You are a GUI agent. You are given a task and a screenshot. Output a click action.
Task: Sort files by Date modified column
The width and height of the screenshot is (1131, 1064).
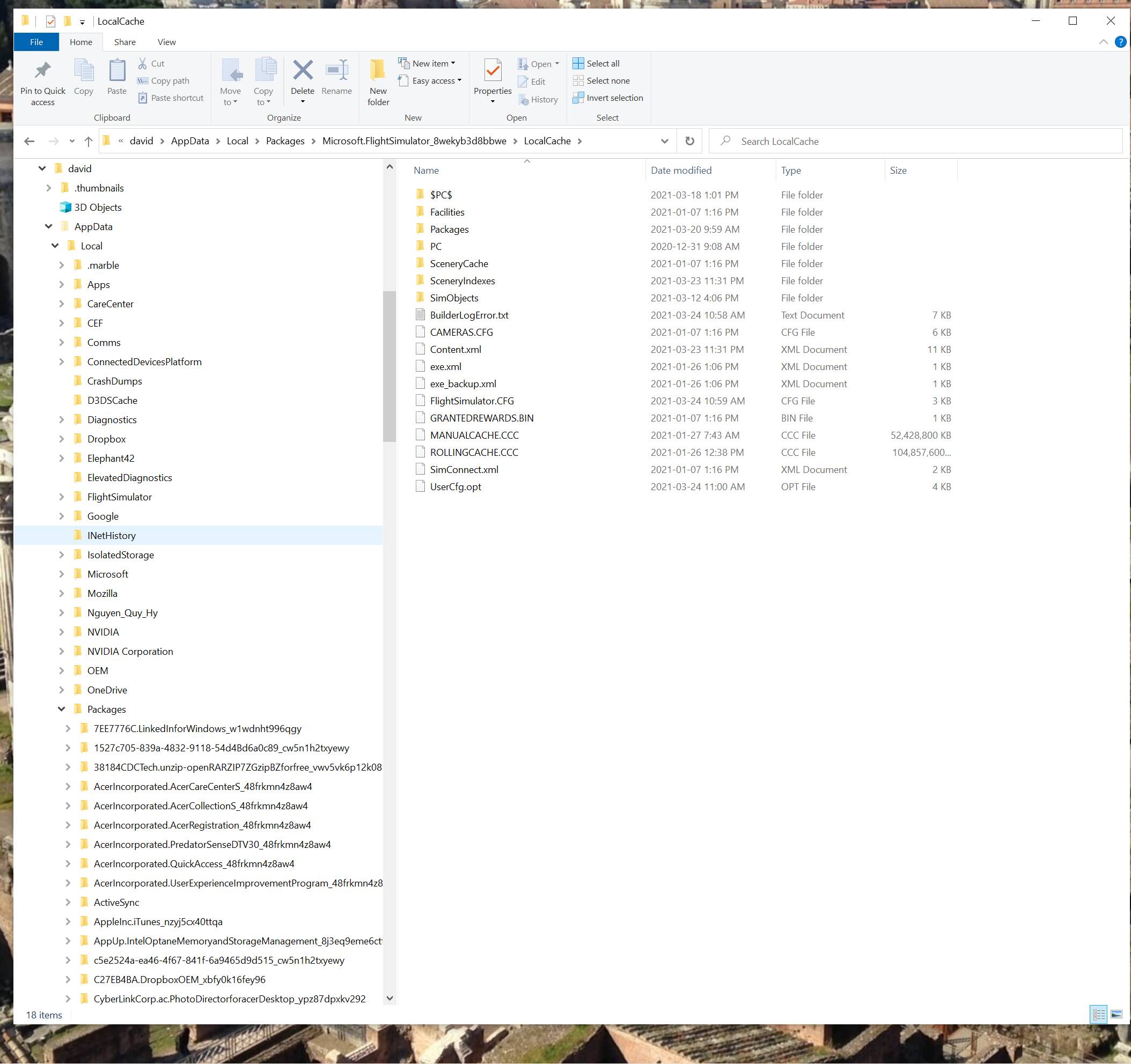tap(681, 170)
